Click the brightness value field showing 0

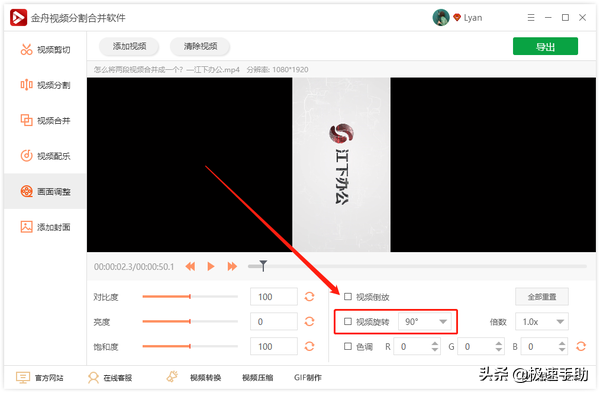click(274, 321)
